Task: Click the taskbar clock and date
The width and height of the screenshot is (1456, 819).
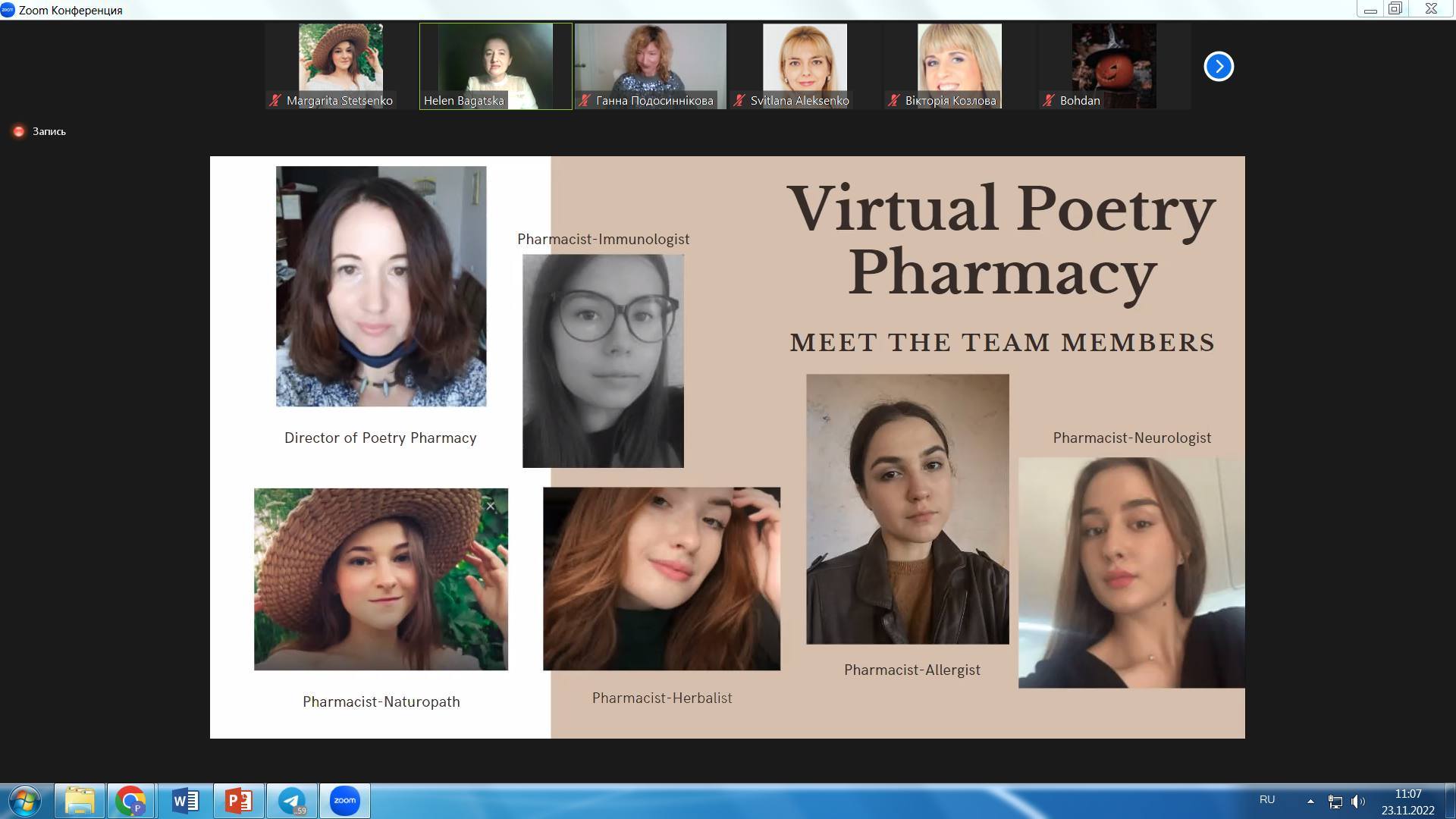Action: [x=1407, y=802]
